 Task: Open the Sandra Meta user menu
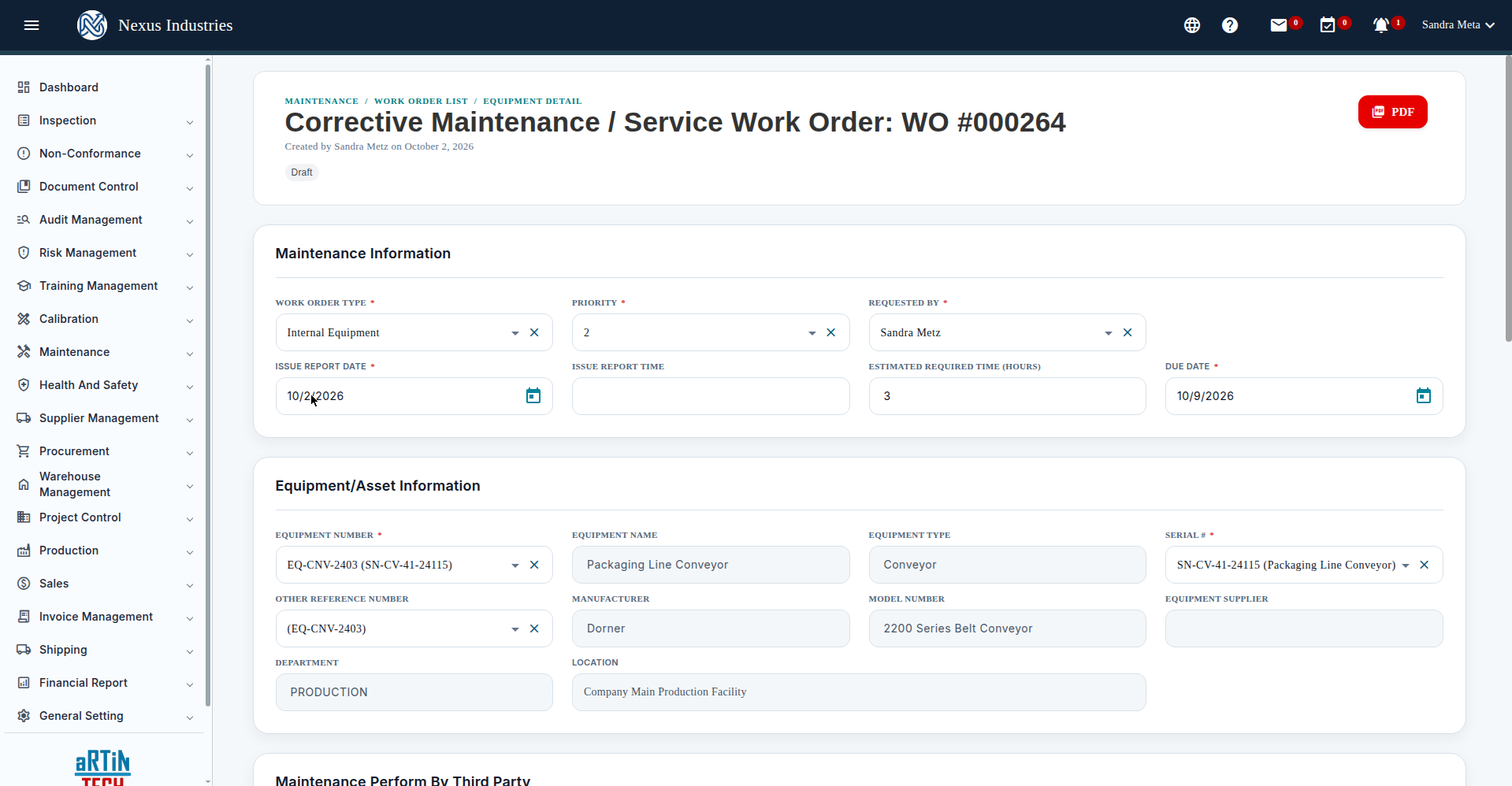tap(1458, 25)
